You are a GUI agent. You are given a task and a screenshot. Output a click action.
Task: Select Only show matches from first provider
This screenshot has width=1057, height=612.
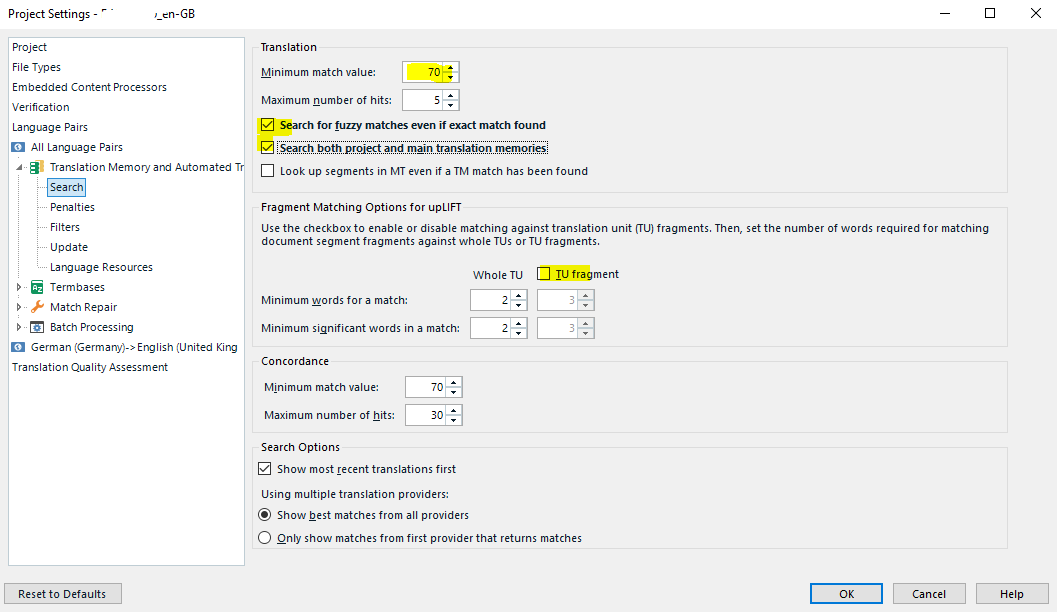pyautogui.click(x=265, y=538)
